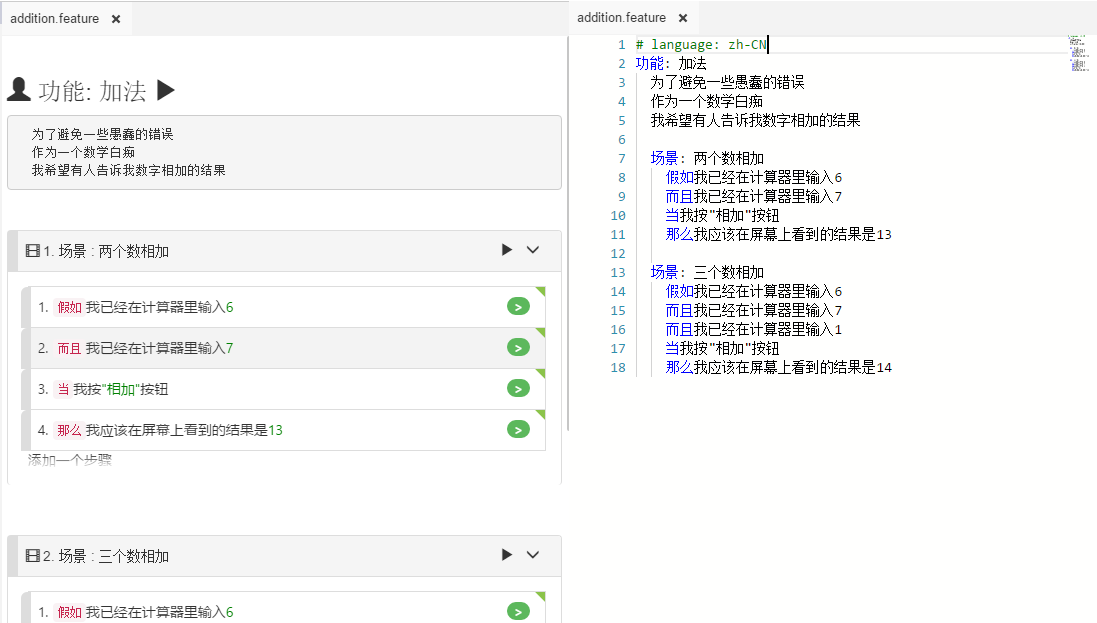This screenshot has width=1097, height=623.
Task: Select the right addition.feature editor tab
Action: 621,18
